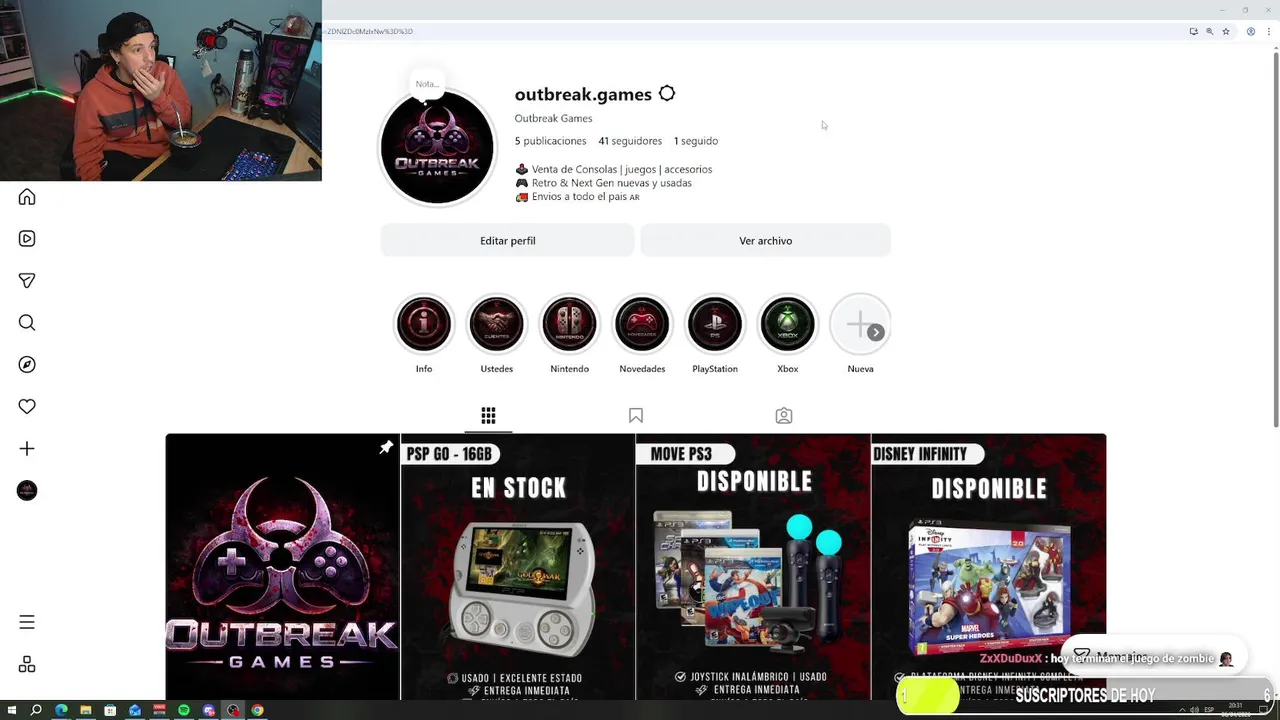Open the PlayStation story highlight
1280x720 pixels.
[x=715, y=324]
